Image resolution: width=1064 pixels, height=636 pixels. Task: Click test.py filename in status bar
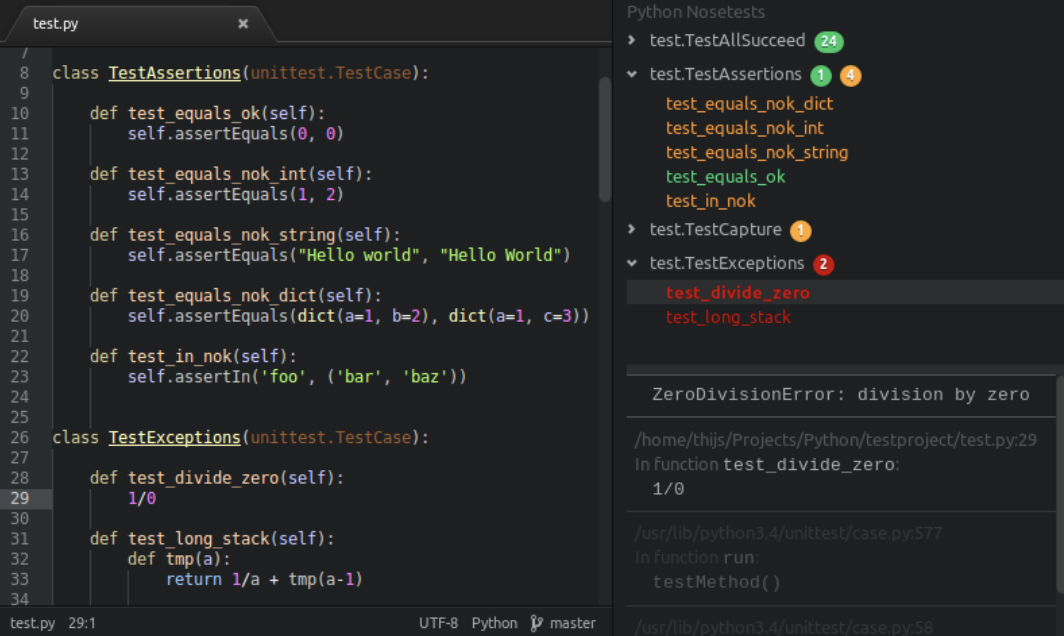tap(33, 623)
